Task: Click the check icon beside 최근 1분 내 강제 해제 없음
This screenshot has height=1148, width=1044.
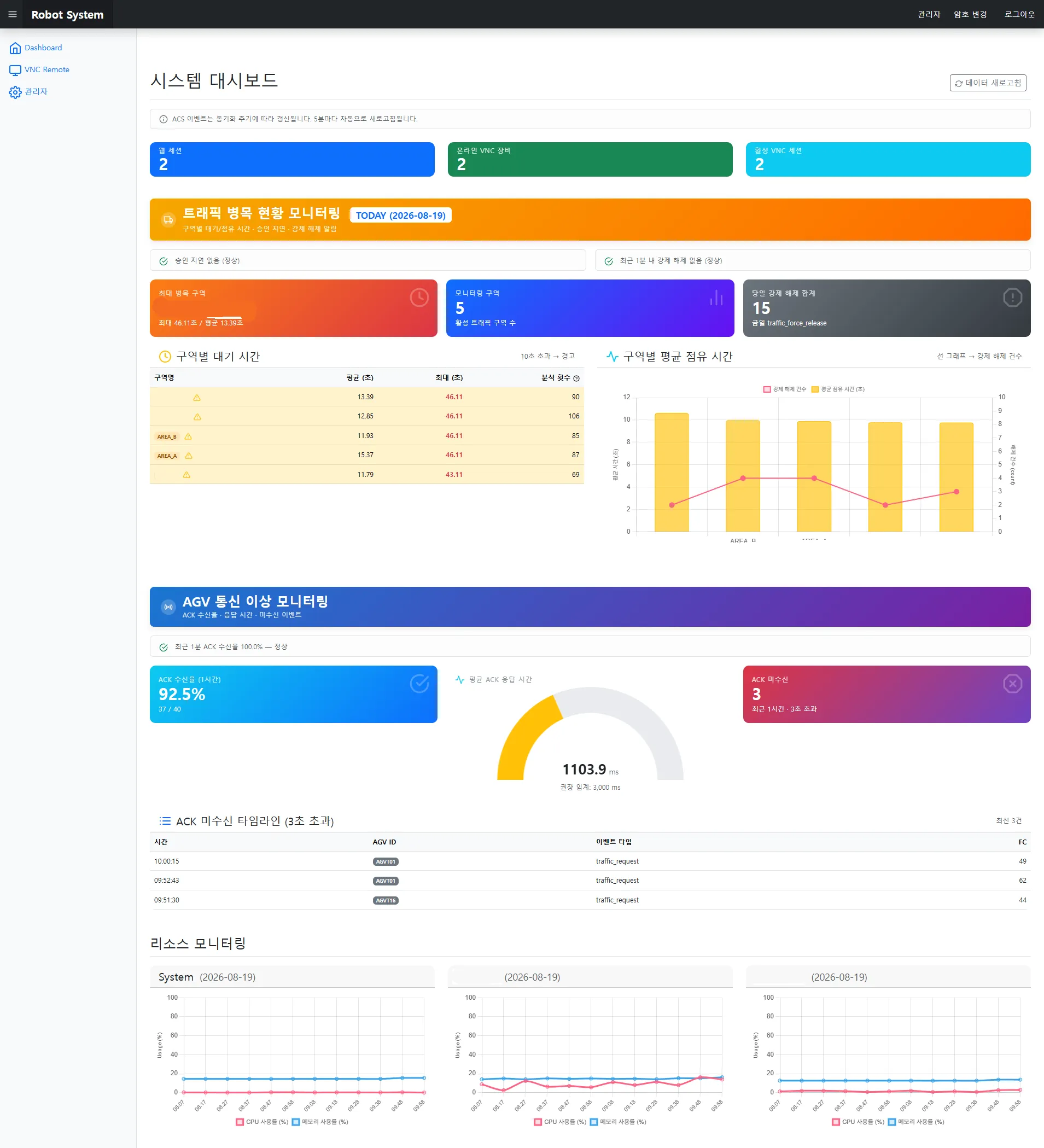Action: 609,261
